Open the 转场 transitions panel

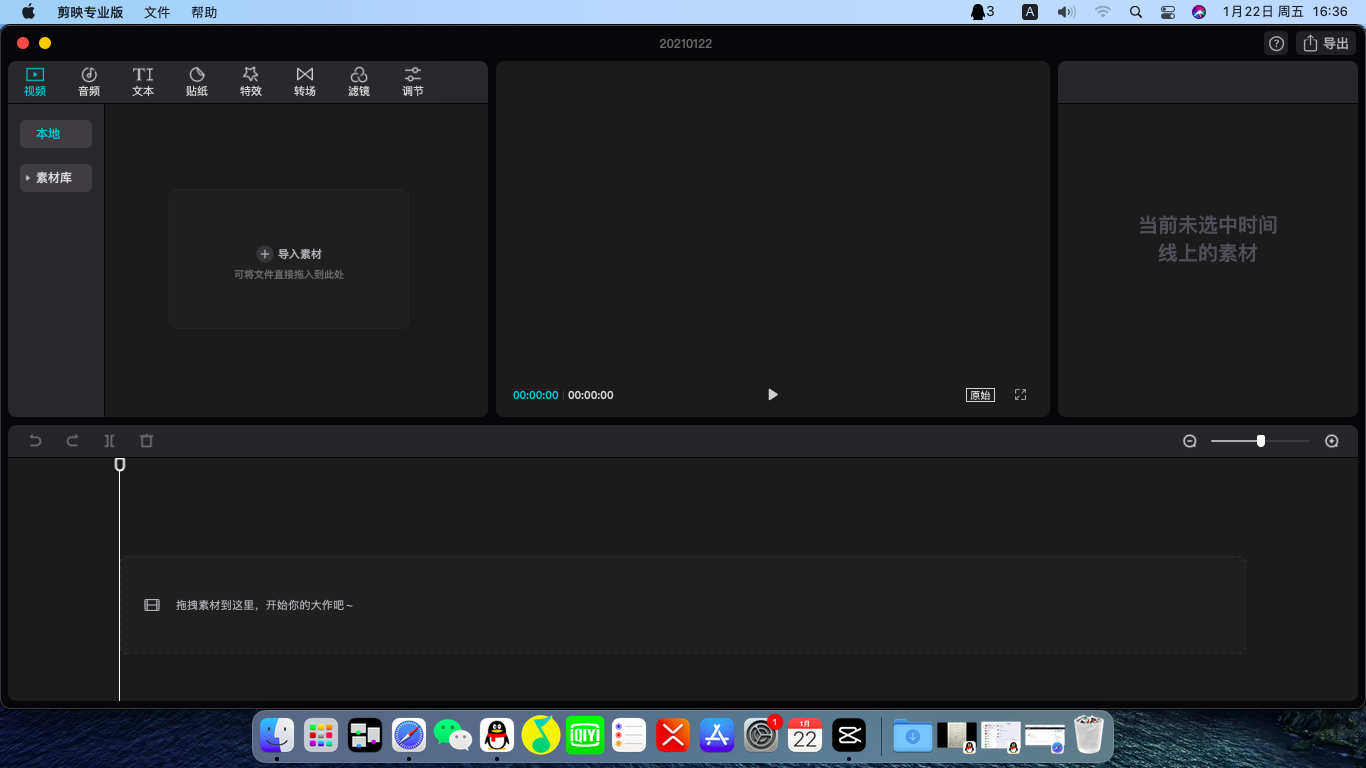[305, 81]
